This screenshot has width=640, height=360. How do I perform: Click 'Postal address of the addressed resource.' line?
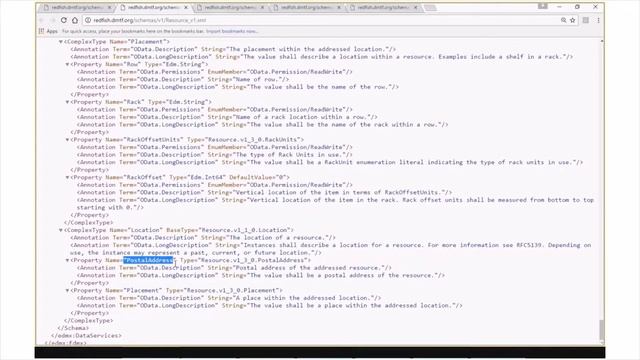[x=234, y=268]
